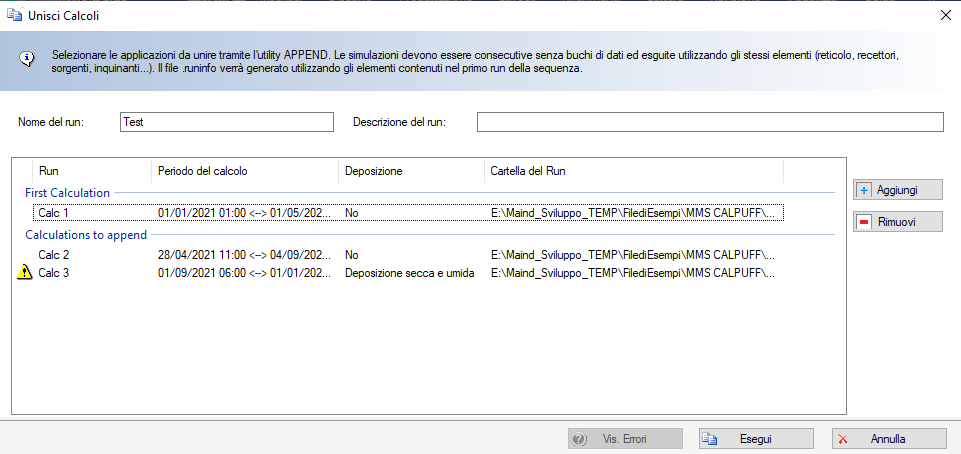This screenshot has height=454, width=961.
Task: Sort by the Run column header
Action: [91, 171]
